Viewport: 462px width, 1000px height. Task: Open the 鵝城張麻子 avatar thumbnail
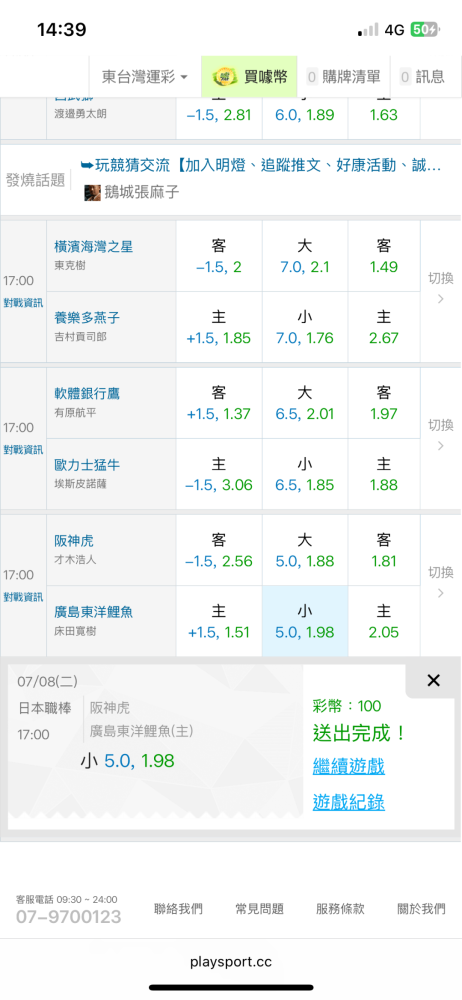(93, 192)
